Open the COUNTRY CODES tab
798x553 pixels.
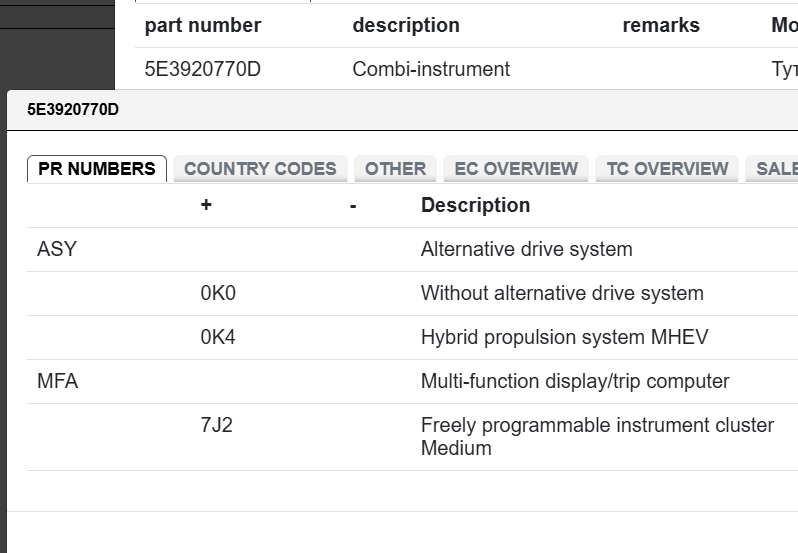(260, 169)
